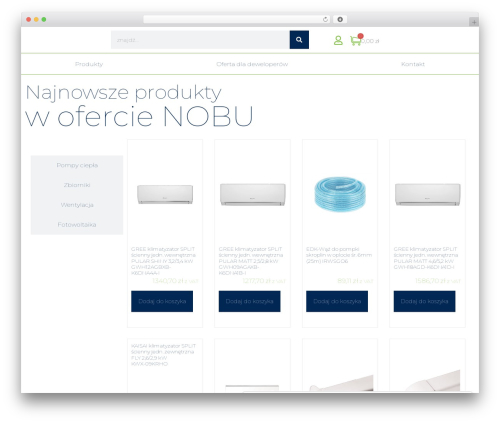The height and width of the screenshot is (423, 500).
Task: Add the 1217,70 zł GREE PULAR MATT to cart
Action: point(249,301)
